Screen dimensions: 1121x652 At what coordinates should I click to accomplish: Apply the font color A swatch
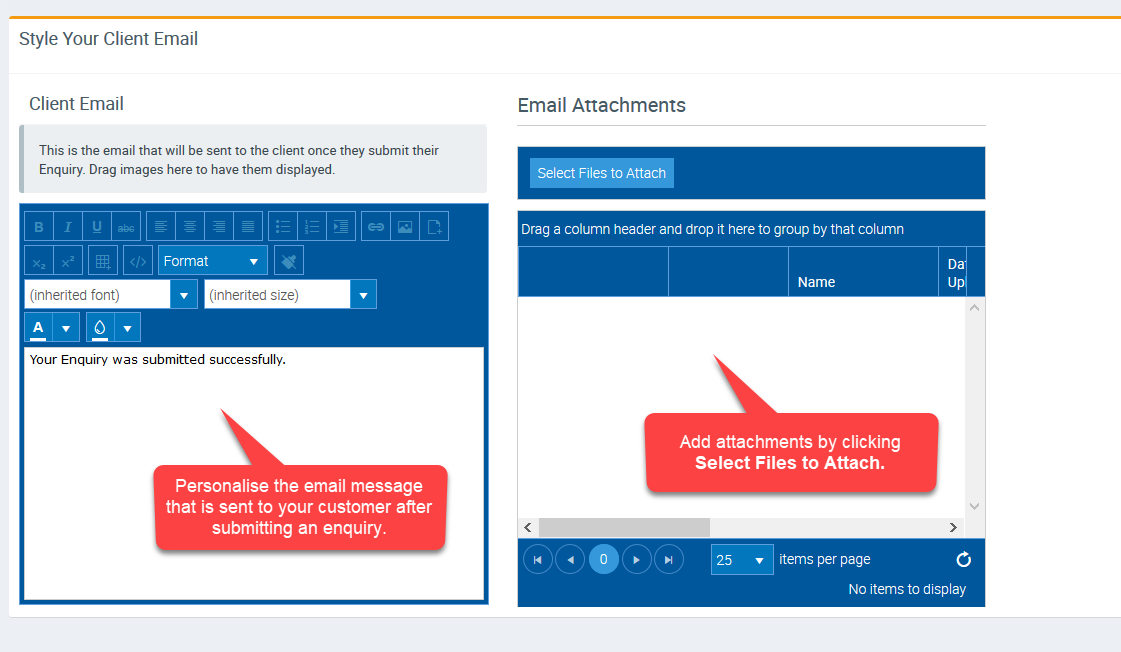pos(39,328)
